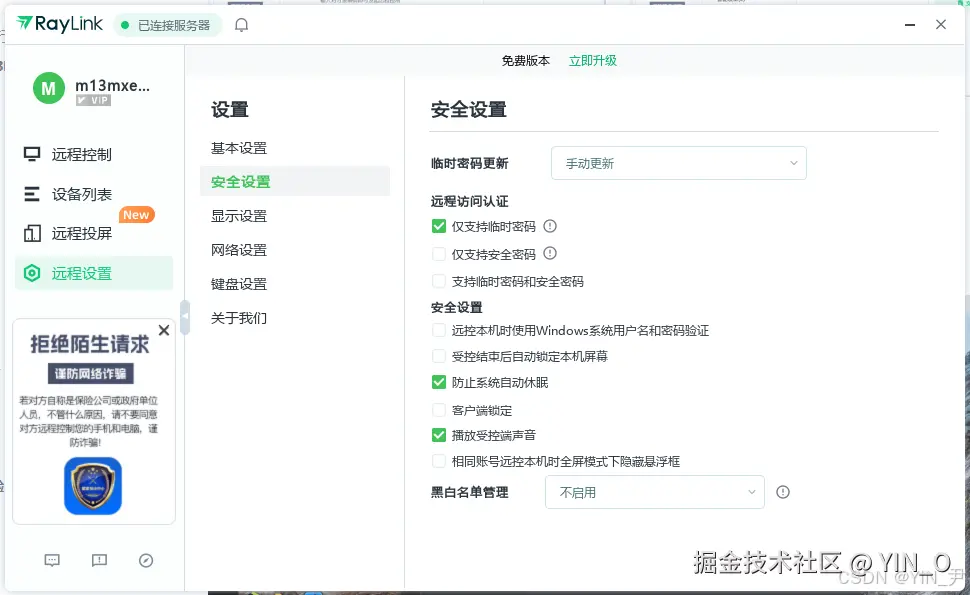Viewport: 970px width, 595px height.
Task: Open the chat message icon at bottom left
Action: click(x=52, y=561)
